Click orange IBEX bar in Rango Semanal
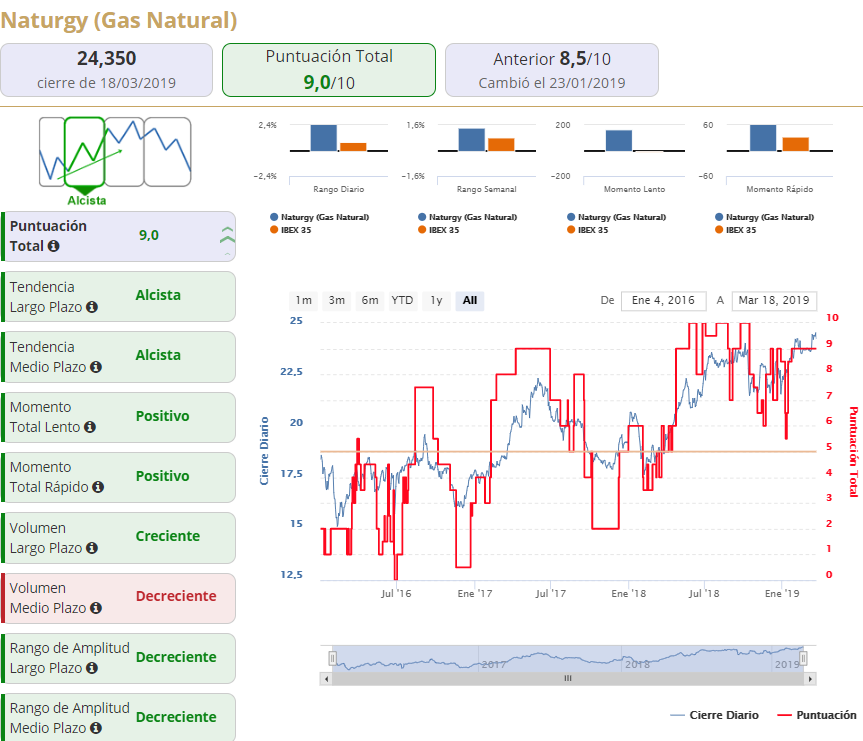 pos(501,144)
